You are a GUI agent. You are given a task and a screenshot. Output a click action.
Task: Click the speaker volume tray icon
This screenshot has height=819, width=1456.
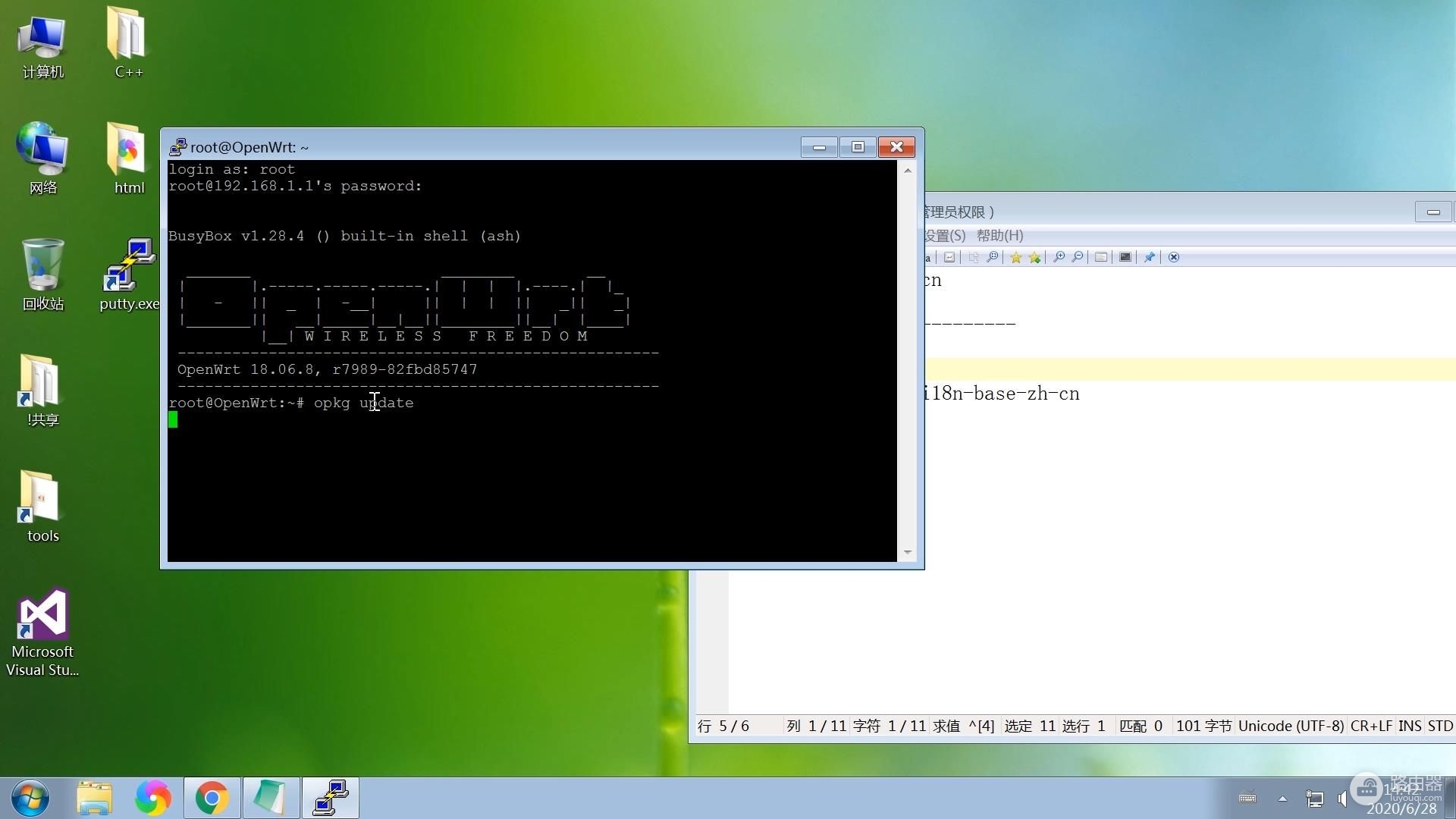tap(1342, 799)
